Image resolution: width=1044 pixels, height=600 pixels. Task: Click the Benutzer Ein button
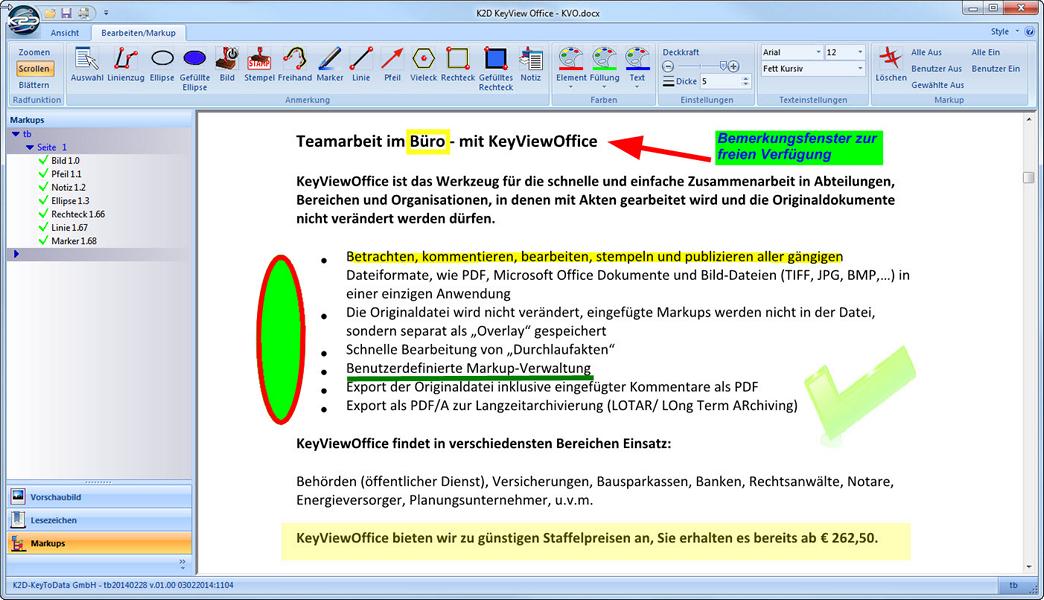pos(995,69)
